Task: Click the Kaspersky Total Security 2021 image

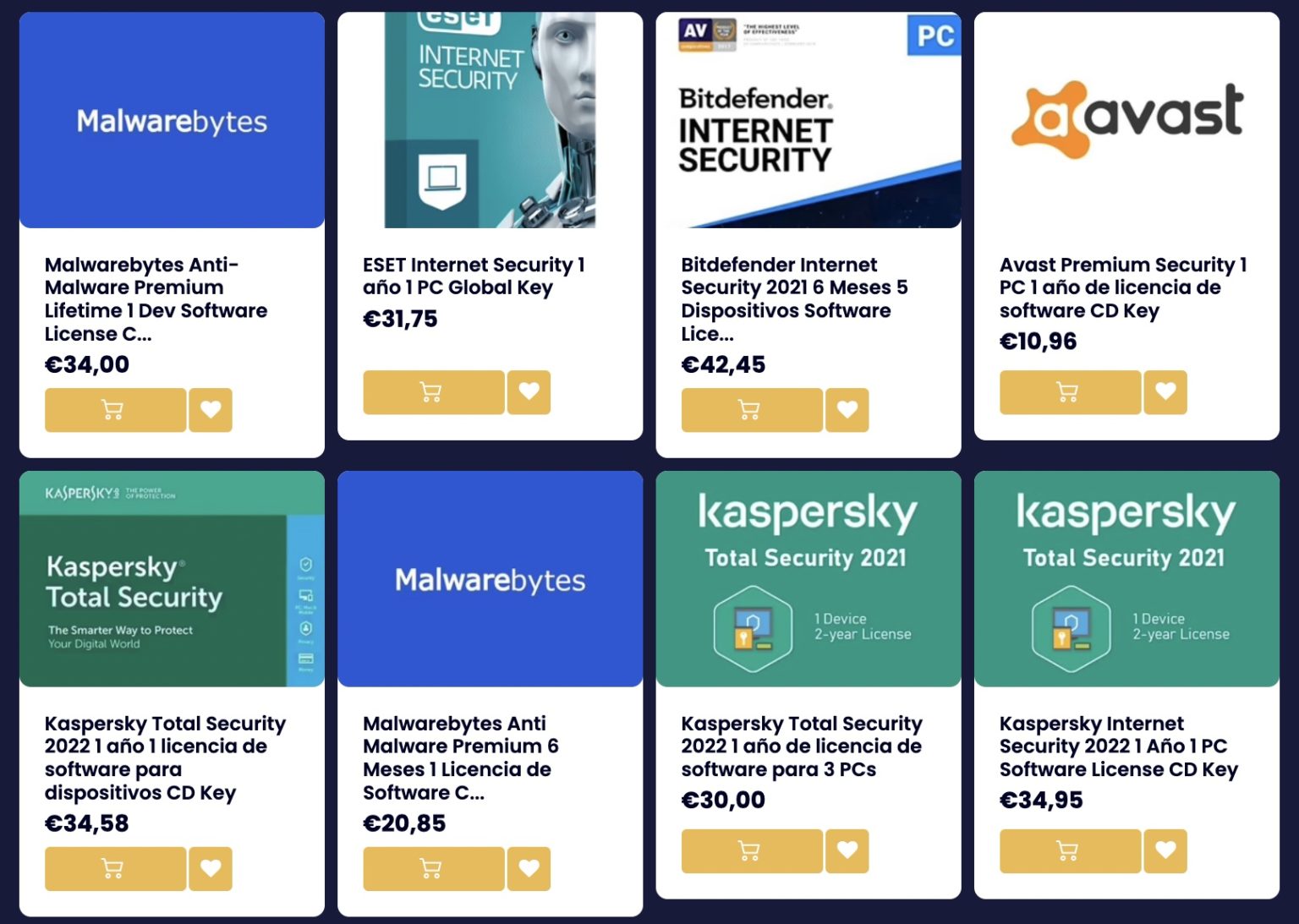Action: (x=808, y=578)
